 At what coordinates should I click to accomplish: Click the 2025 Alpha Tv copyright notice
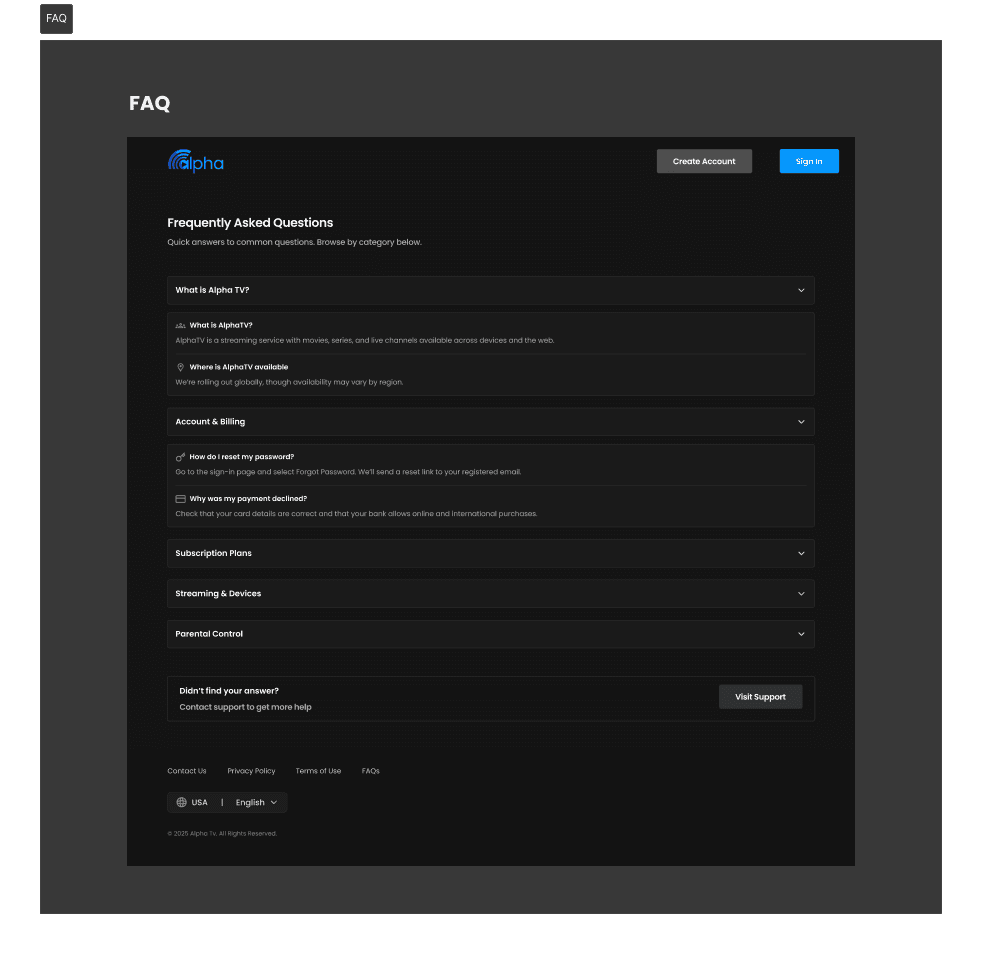(222, 834)
